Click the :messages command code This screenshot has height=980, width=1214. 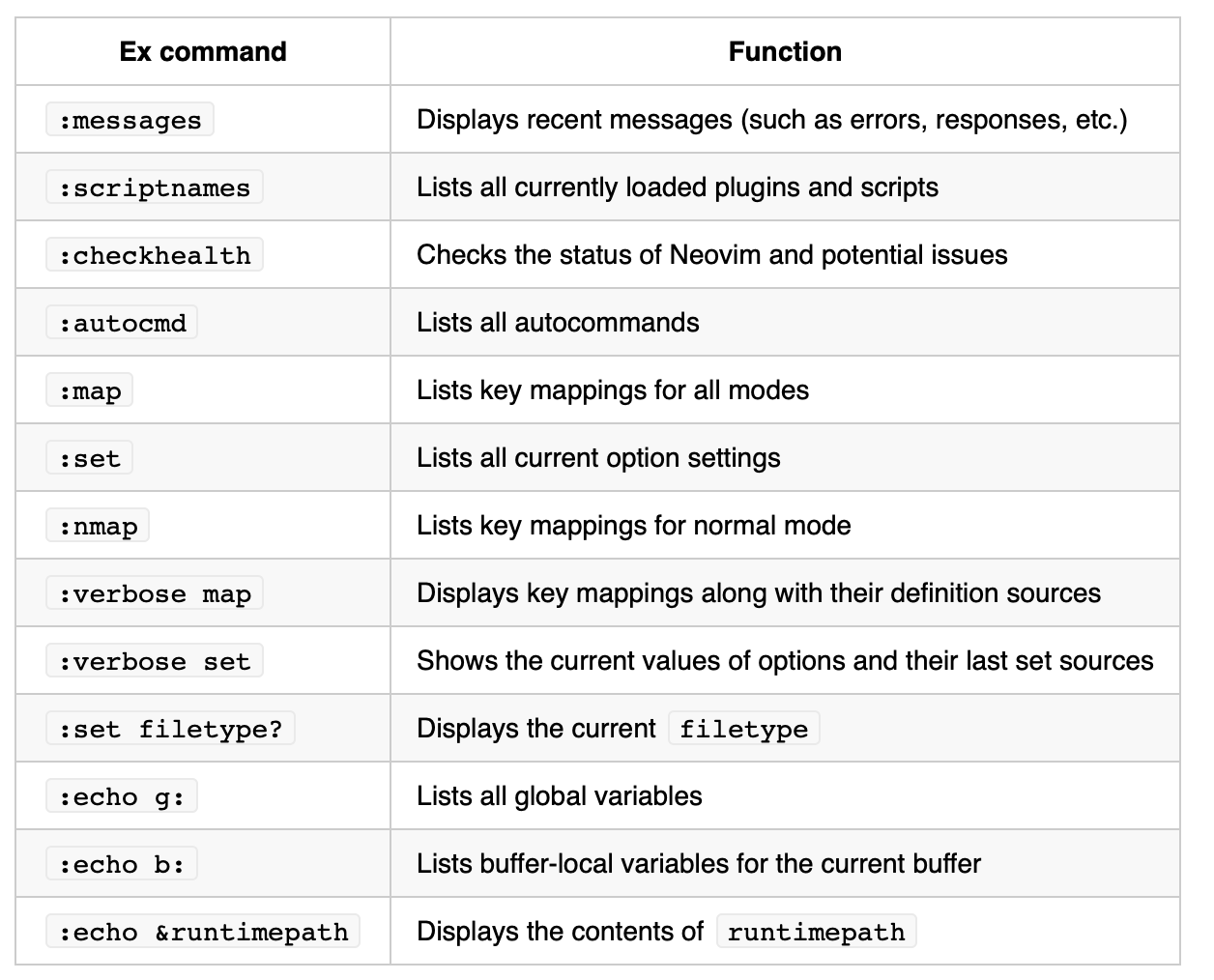click(130, 120)
